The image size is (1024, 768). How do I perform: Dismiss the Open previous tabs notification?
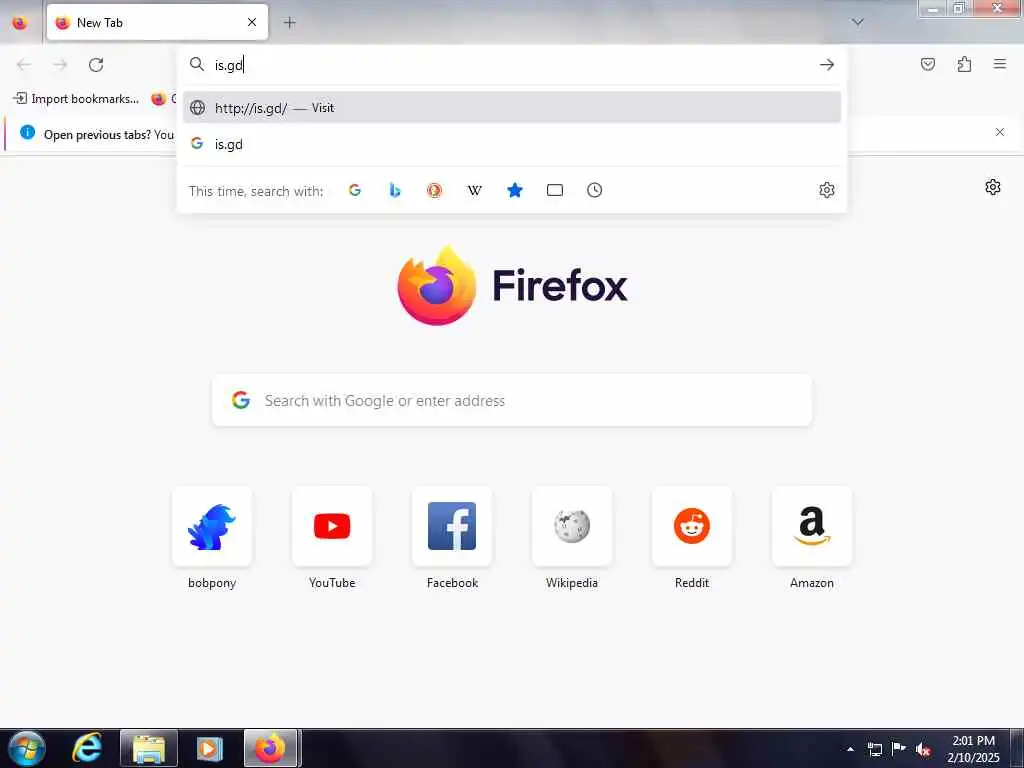(x=1000, y=132)
